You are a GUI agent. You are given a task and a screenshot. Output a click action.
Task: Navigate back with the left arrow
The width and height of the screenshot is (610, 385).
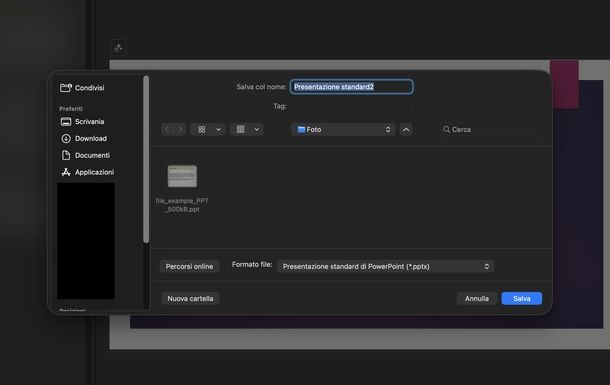click(x=167, y=130)
